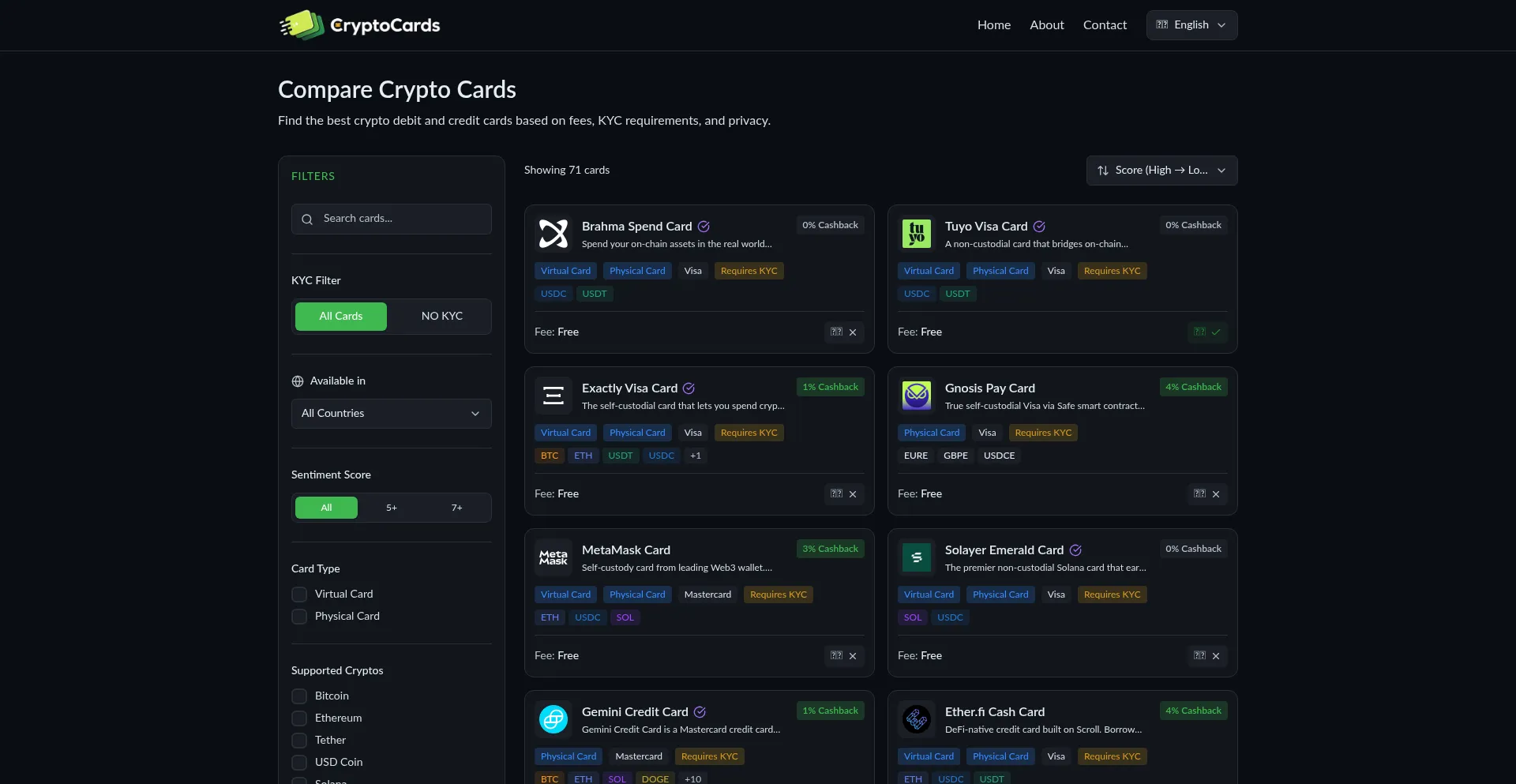Image resolution: width=1516 pixels, height=784 pixels.
Task: Click verified badge next to Tuyo Visa Card
Action: pyautogui.click(x=1039, y=227)
